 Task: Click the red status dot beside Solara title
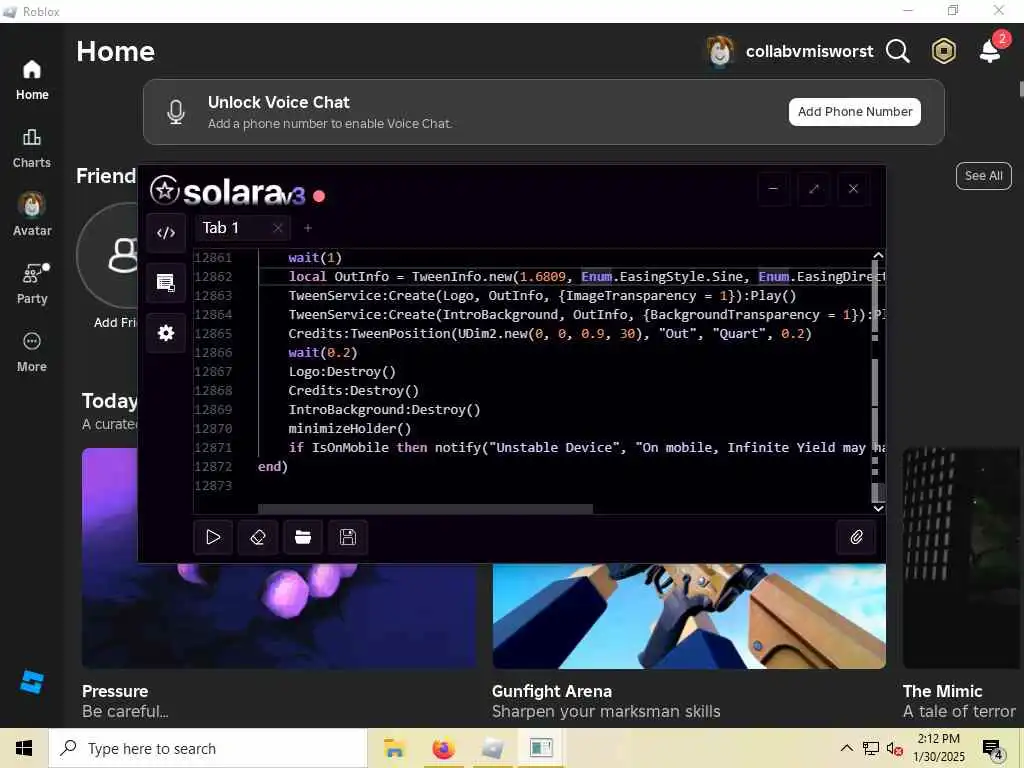tap(319, 196)
